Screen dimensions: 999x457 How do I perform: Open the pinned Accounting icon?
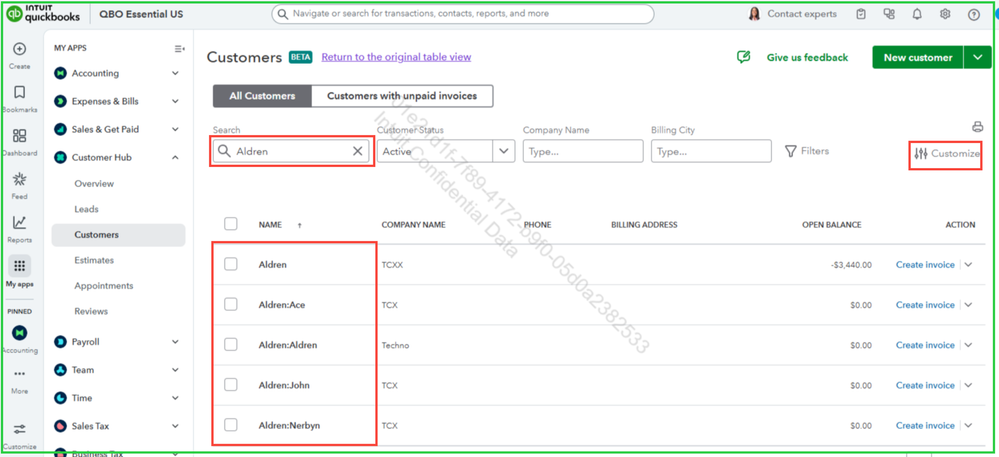pyautogui.click(x=19, y=332)
